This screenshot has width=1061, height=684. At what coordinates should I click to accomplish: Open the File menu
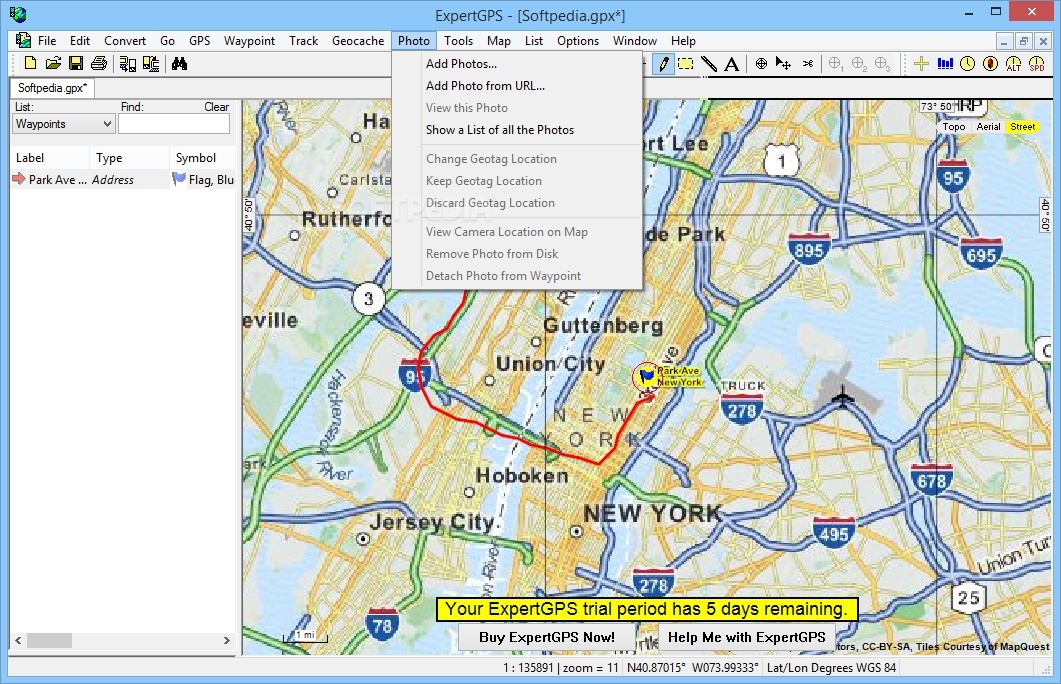(47, 41)
